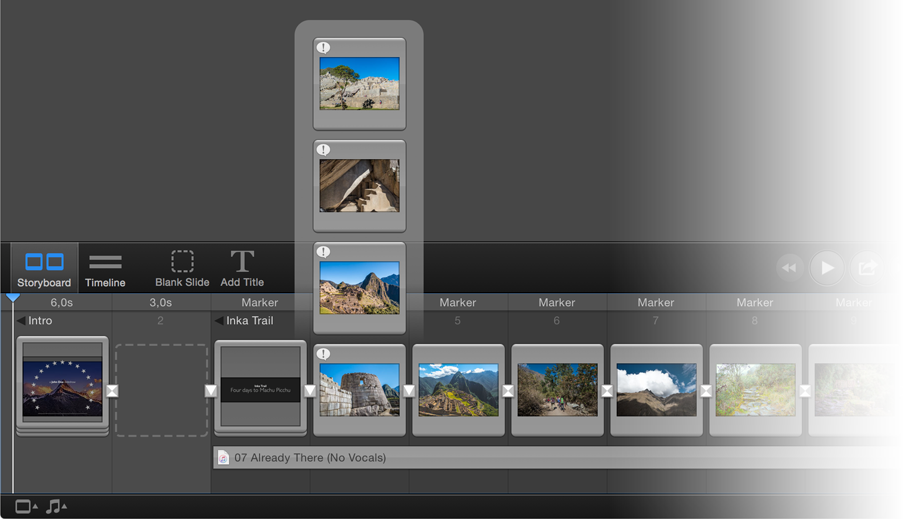The width and height of the screenshot is (904, 519).
Task: Collapse the Intro chapter triangle
Action: click(x=21, y=321)
